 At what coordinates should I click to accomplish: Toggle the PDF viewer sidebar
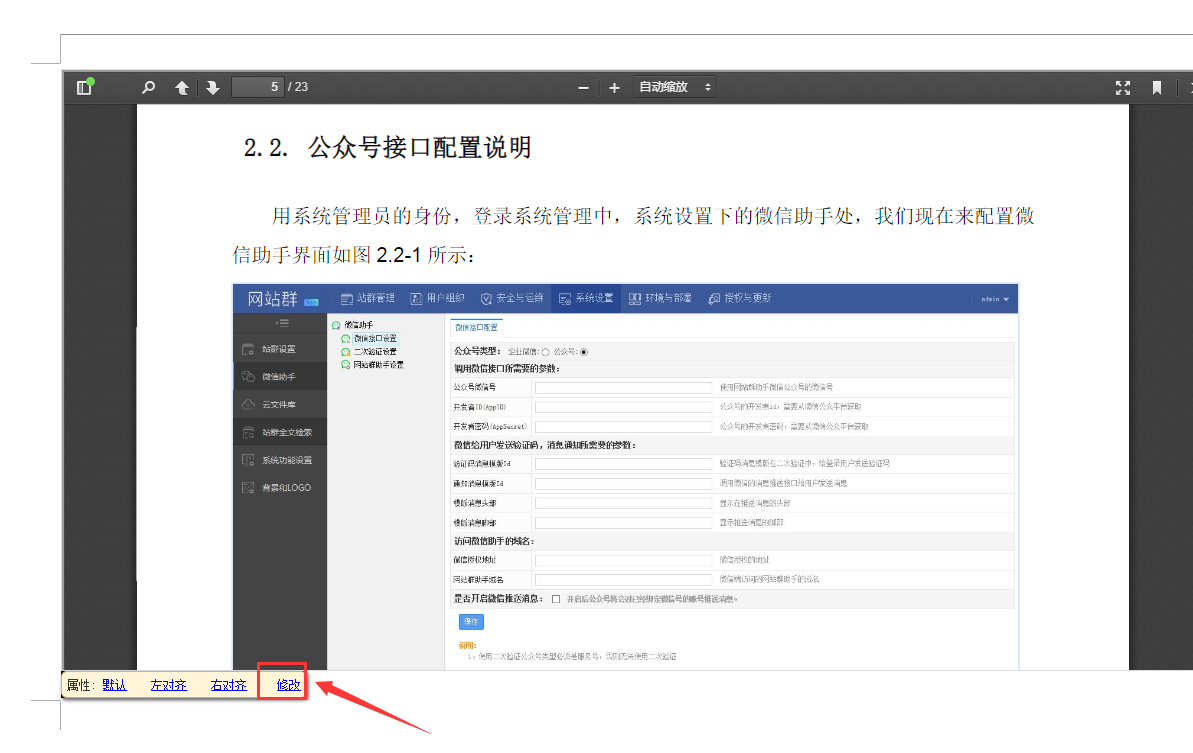click(84, 87)
